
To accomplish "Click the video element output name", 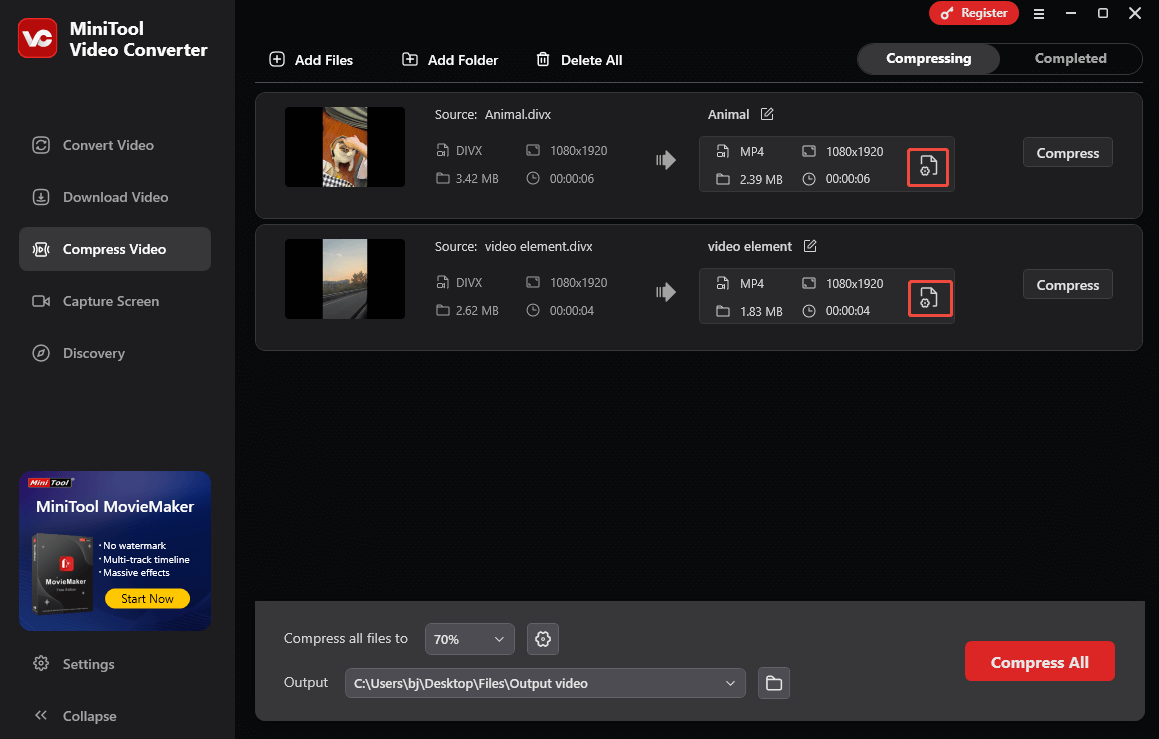I will click(750, 246).
